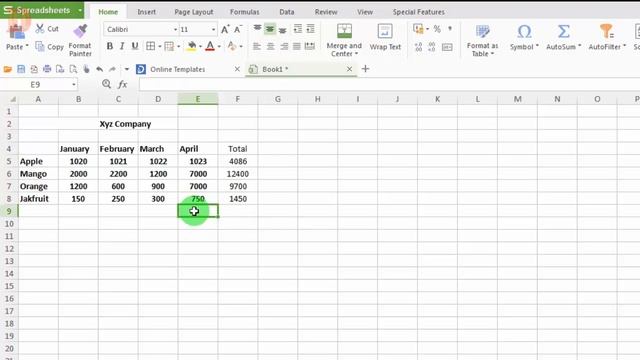Viewport: 640px width, 360px height.
Task: Close the Online Templates tab
Action: 237,69
